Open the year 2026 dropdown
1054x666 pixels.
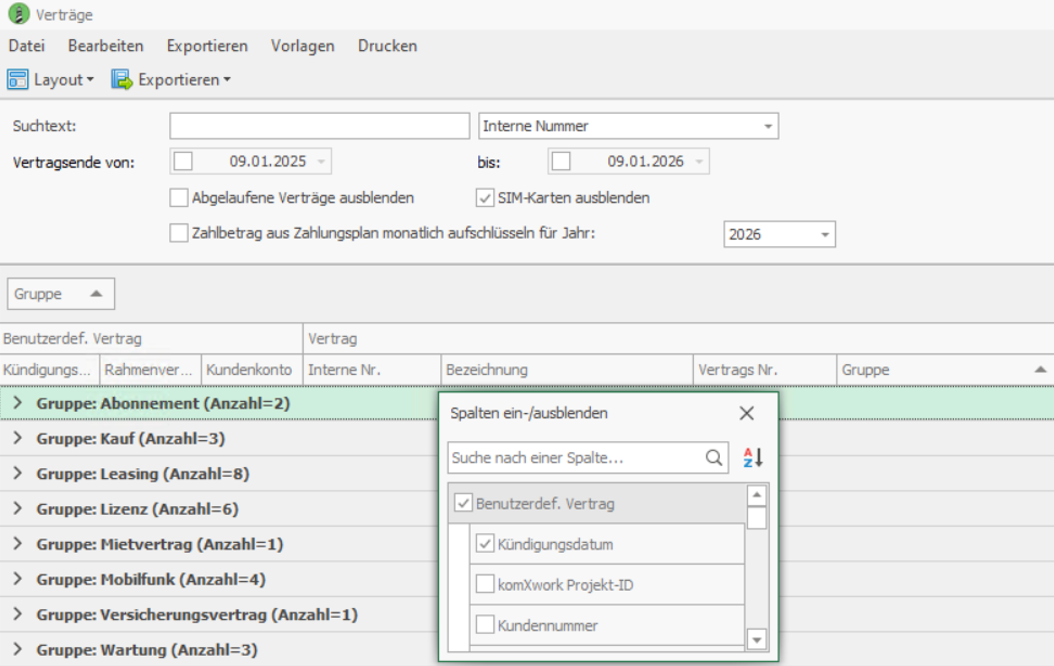point(824,235)
